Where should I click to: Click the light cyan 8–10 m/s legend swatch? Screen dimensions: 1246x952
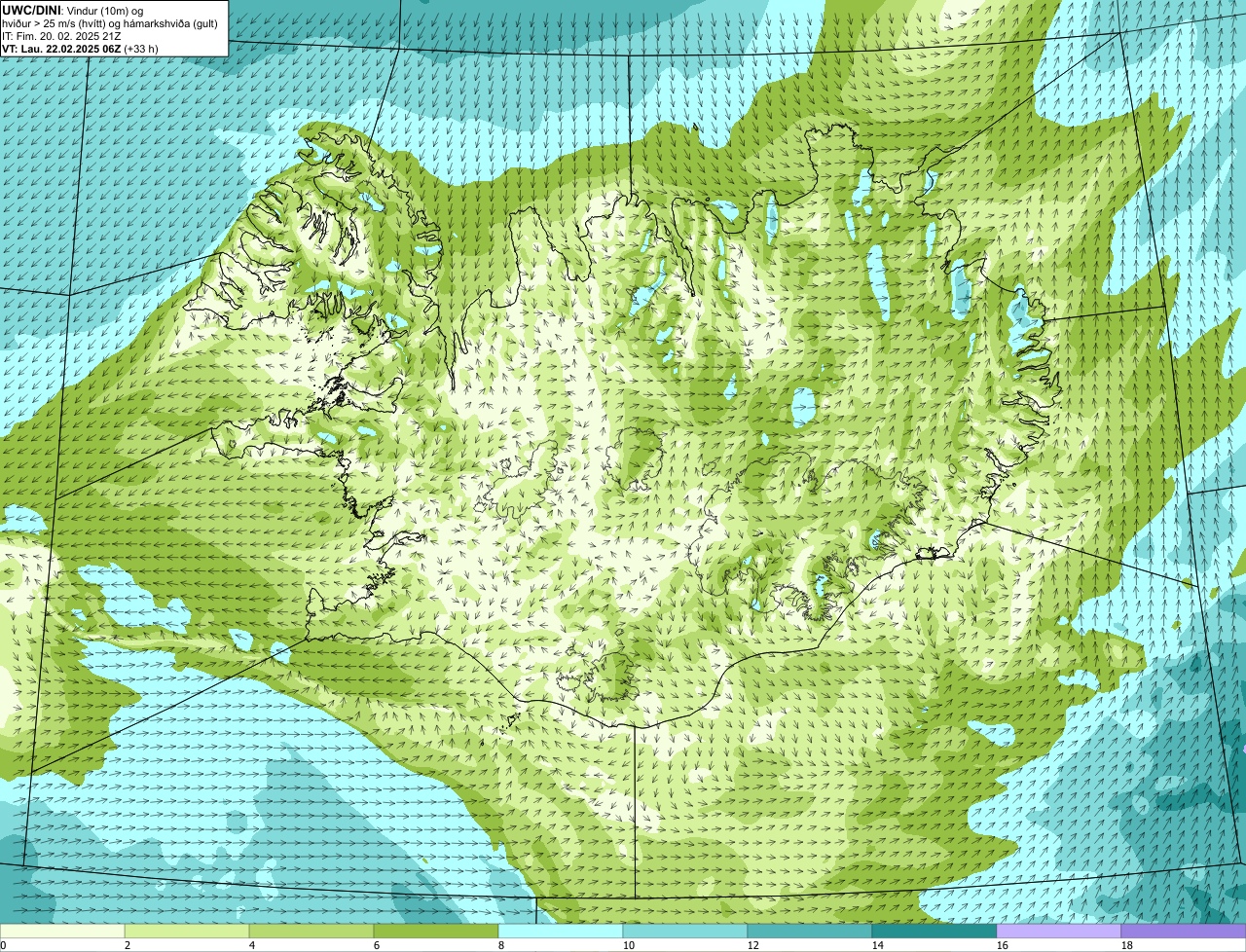click(561, 932)
